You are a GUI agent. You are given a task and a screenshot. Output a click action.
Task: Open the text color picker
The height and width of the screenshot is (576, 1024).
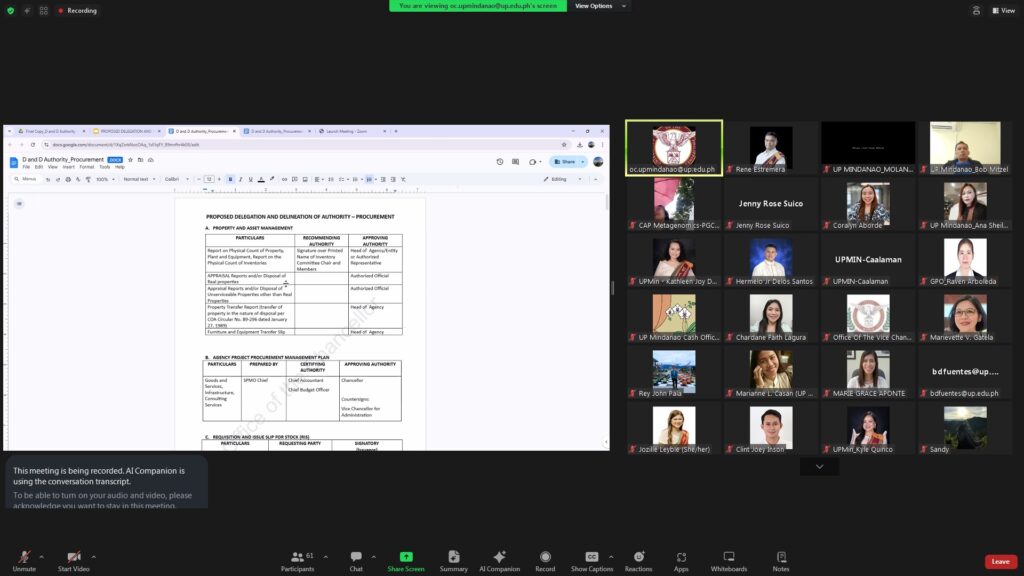pos(261,179)
